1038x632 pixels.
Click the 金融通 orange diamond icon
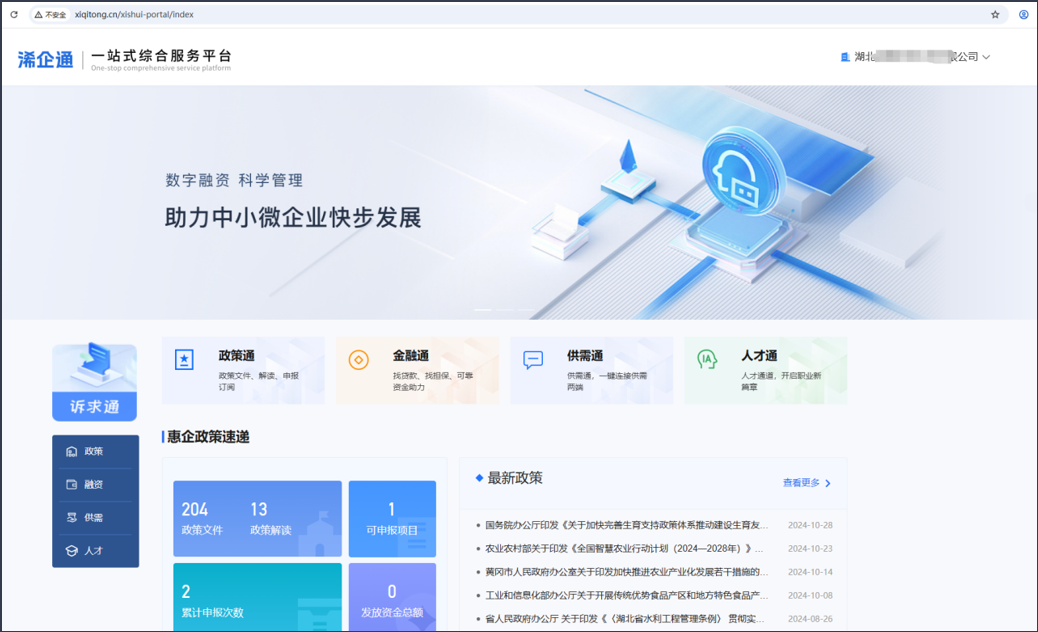point(359,359)
